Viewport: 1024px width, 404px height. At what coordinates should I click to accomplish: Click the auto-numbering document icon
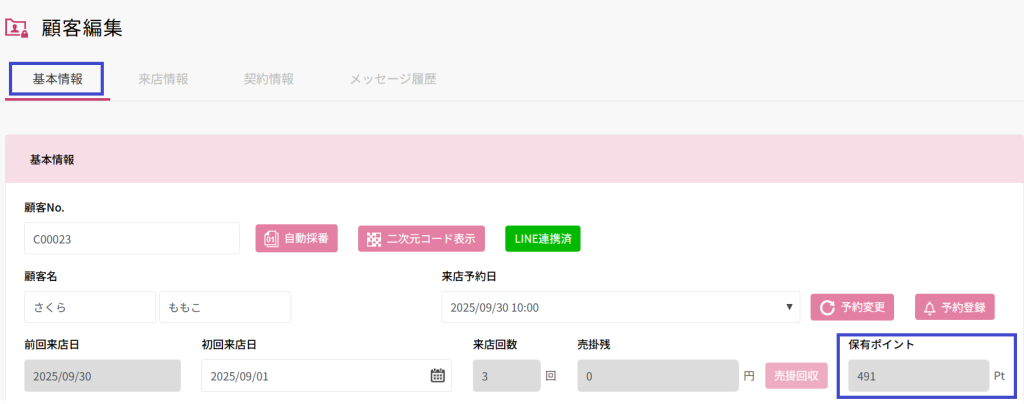[x=271, y=239]
